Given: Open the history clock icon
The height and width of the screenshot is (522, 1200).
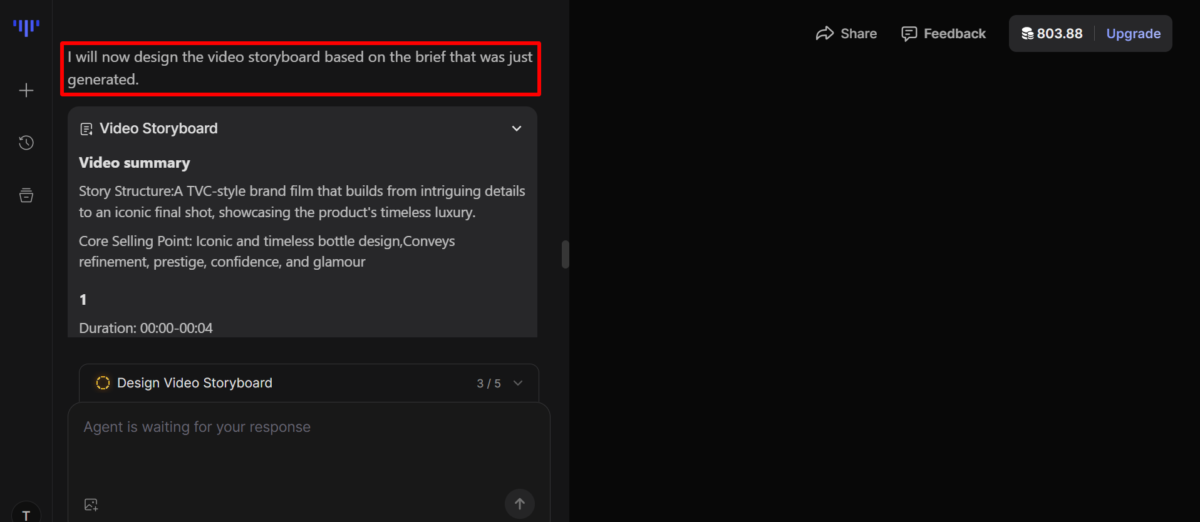Looking at the screenshot, I should tap(26, 143).
